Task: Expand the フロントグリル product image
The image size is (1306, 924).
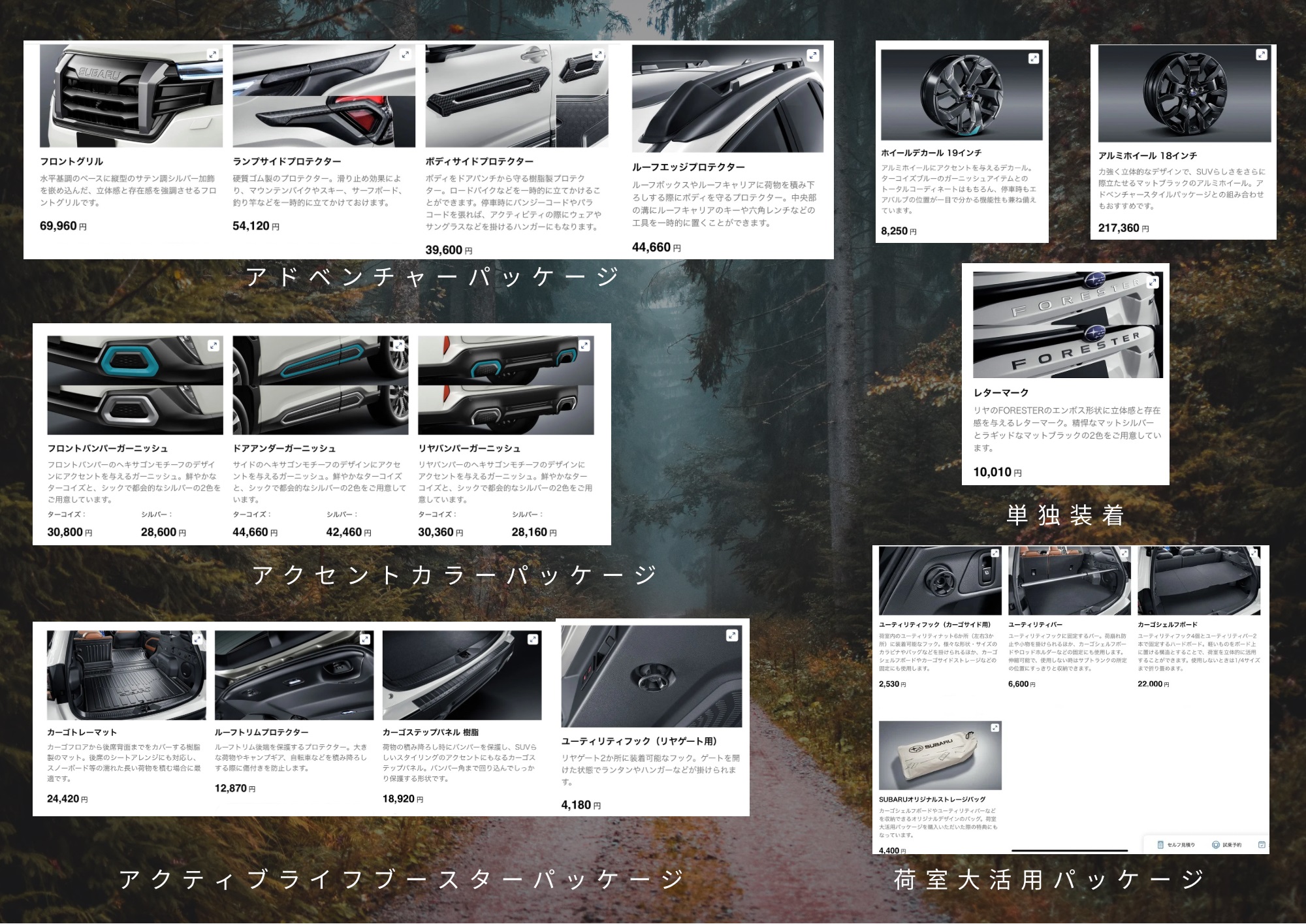Action: (x=213, y=55)
